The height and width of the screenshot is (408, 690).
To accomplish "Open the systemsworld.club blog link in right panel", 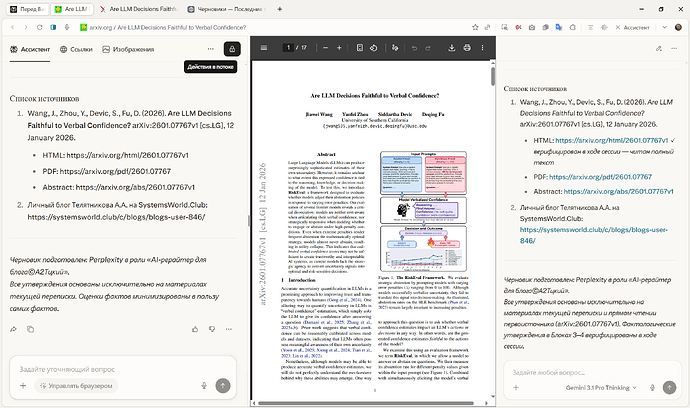I will coord(594,235).
